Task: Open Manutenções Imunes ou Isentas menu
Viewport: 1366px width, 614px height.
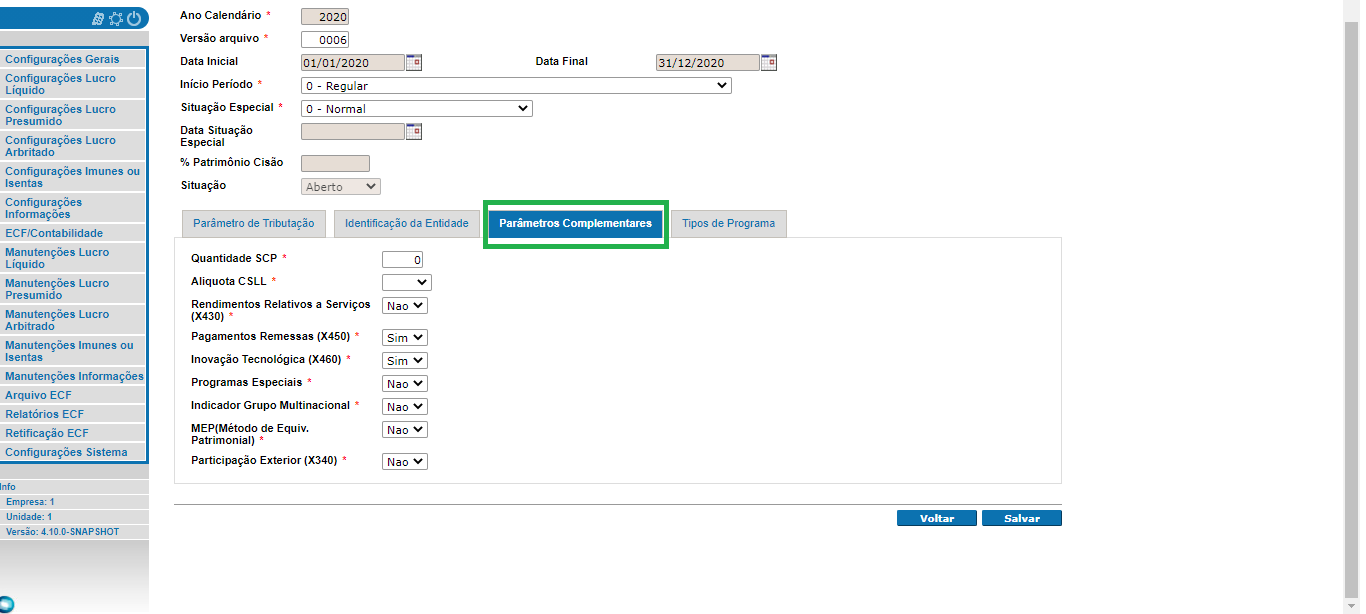Action: tap(74, 351)
